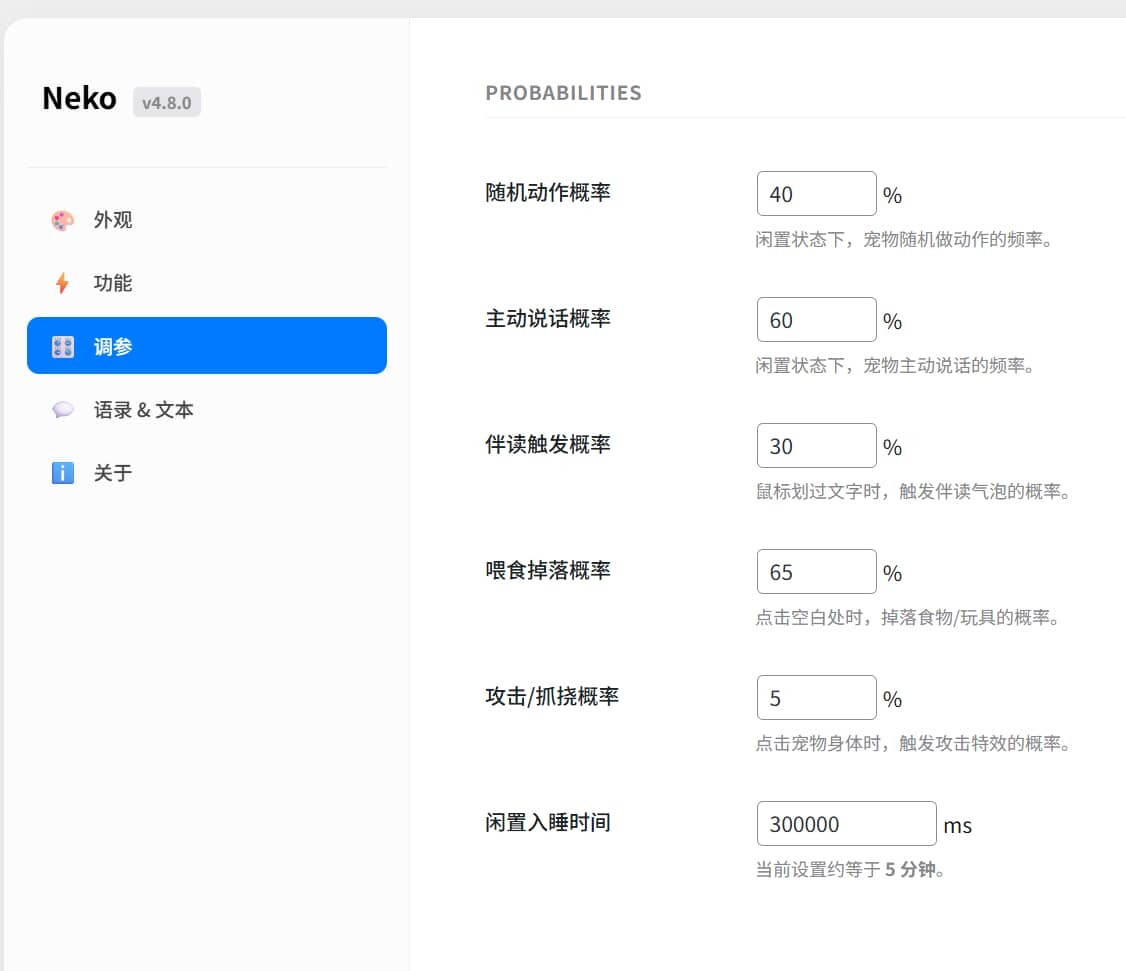1126x971 pixels.
Task: Click the icon on the highlighted 调参 item
Action: pos(63,347)
